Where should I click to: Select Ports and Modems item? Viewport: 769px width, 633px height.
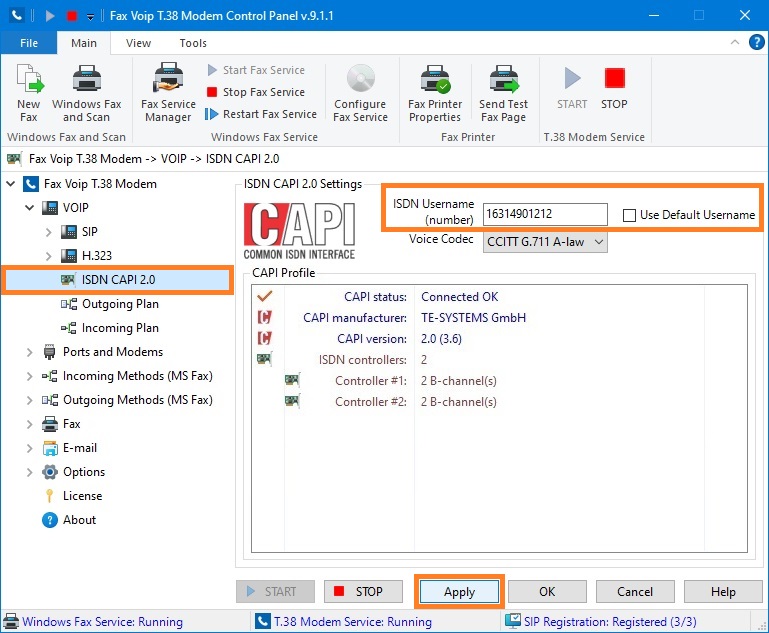[x=103, y=352]
